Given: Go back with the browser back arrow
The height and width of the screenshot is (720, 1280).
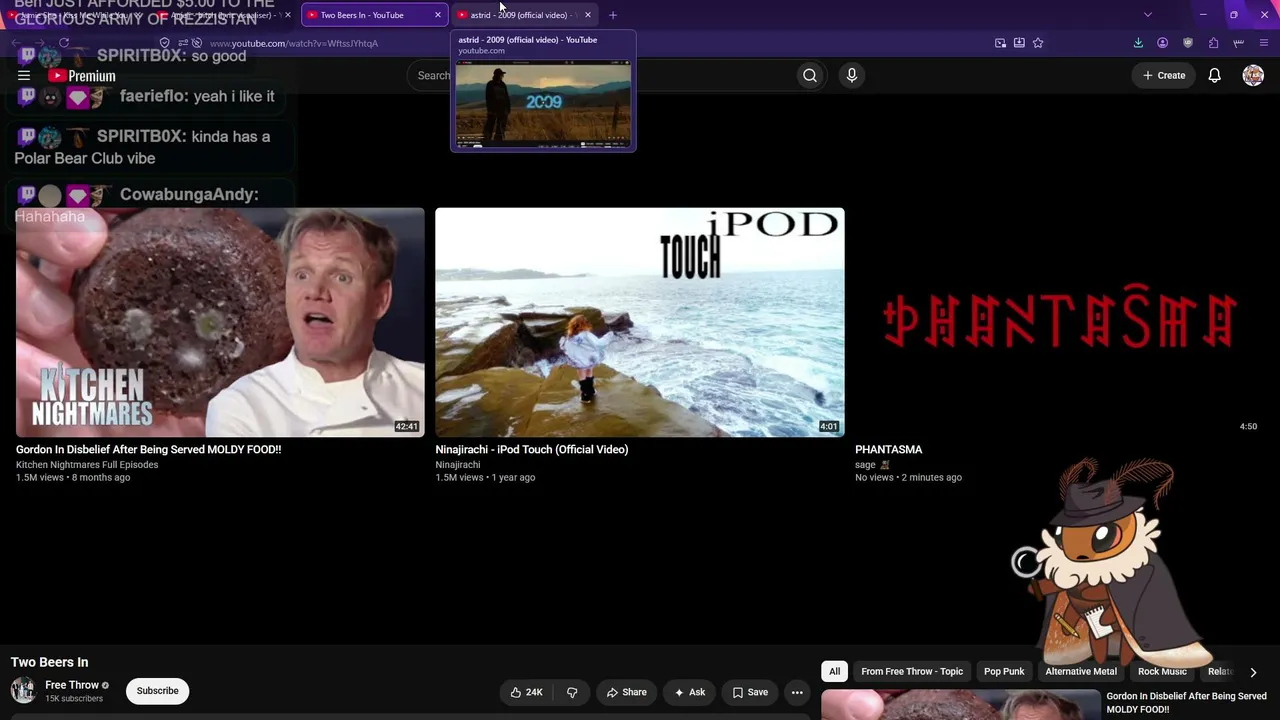Looking at the screenshot, I should pos(15,43).
